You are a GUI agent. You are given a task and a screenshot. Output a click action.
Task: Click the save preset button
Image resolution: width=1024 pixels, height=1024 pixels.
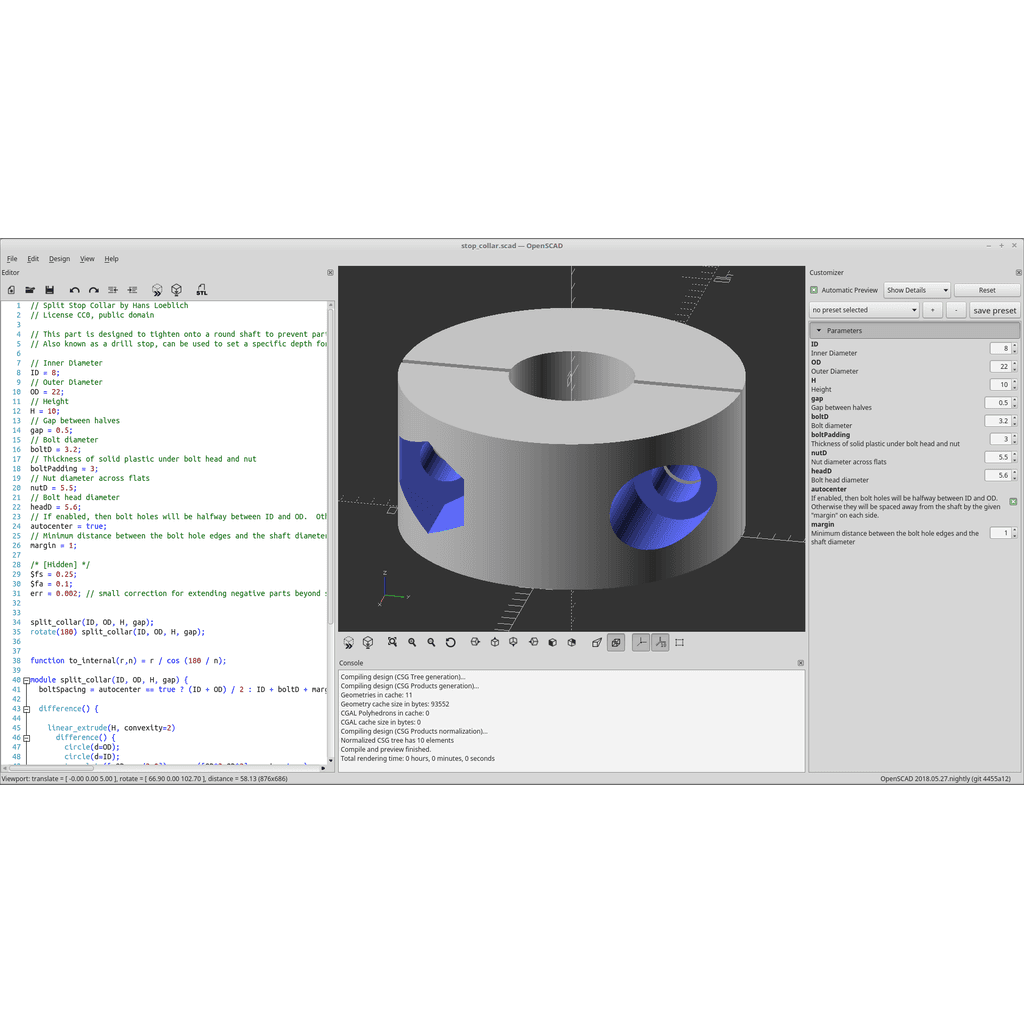(x=995, y=310)
